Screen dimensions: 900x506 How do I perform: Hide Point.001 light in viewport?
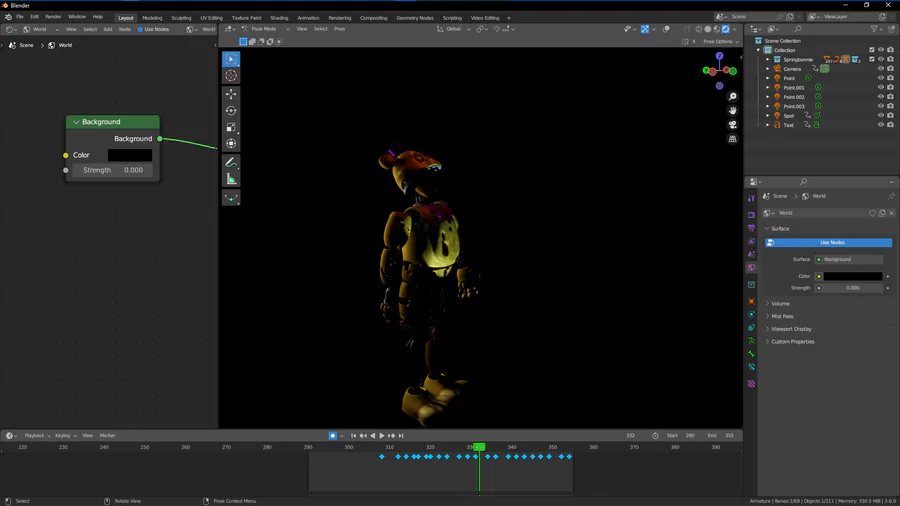880,87
